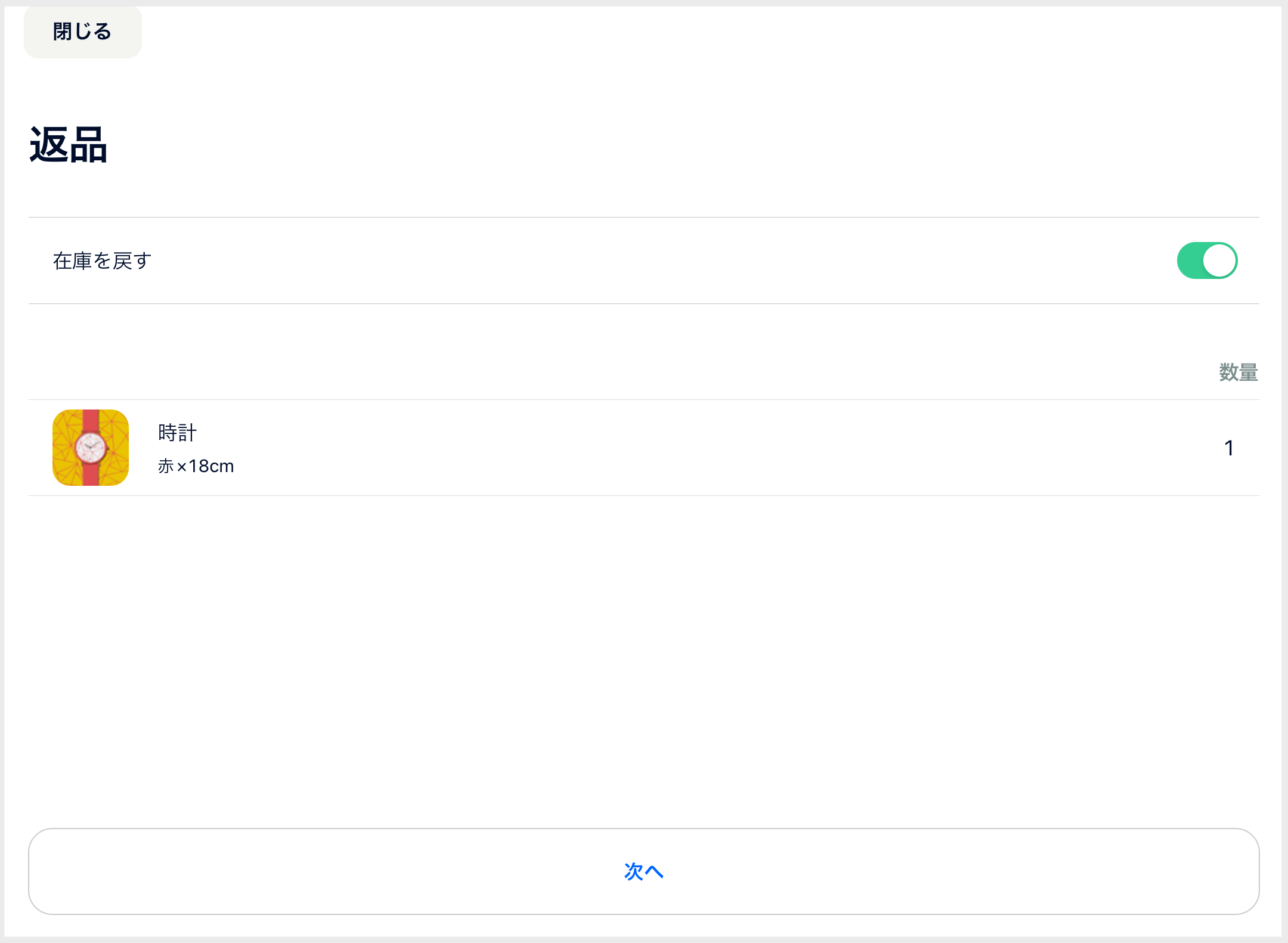Click the blue 次へ link text
The height and width of the screenshot is (943, 1288).
tap(643, 871)
